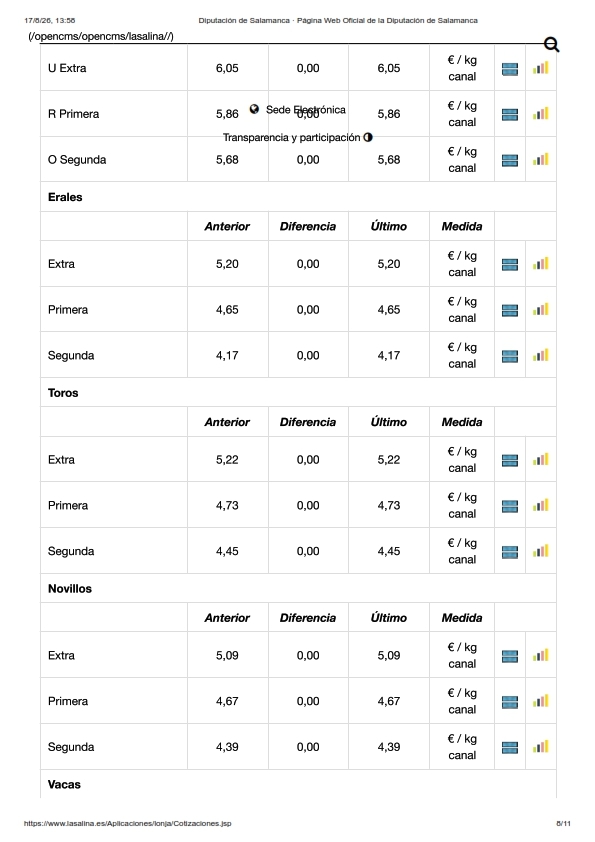The image size is (595, 842).
Task: Click the search magnifier icon
Action: (x=552, y=45)
